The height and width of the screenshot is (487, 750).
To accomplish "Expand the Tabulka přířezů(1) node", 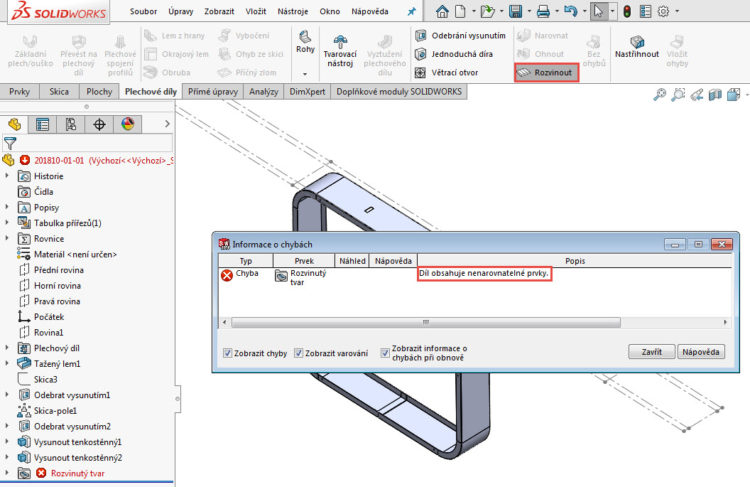I will coord(7,223).
